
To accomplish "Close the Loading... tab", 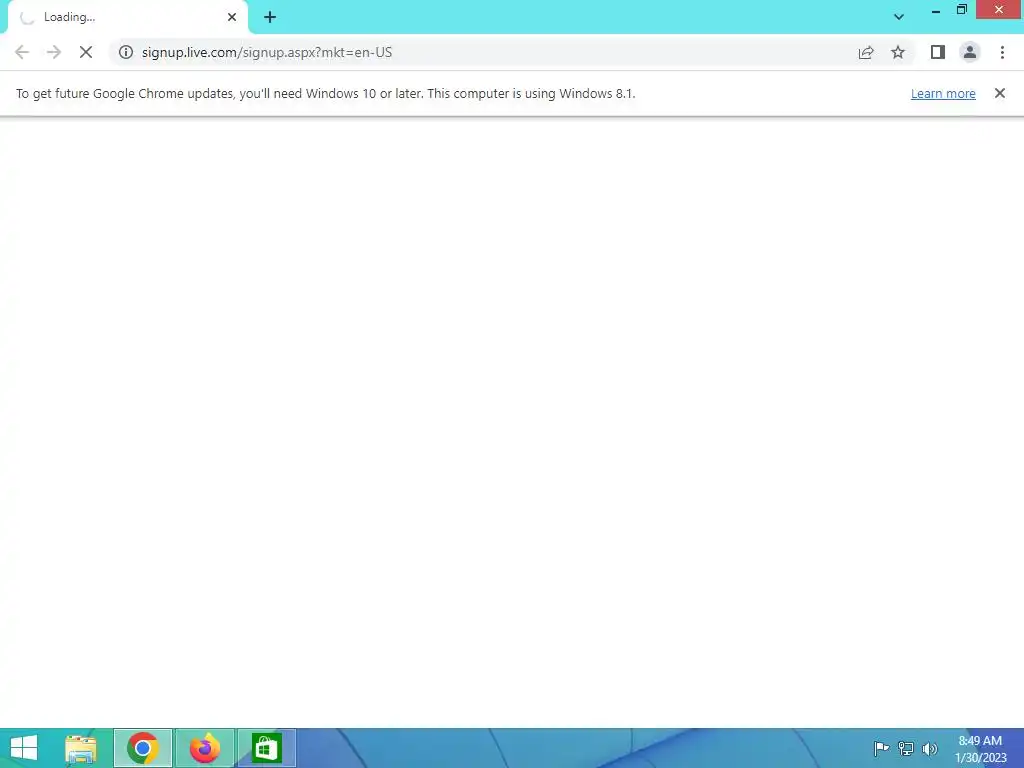I will tap(232, 17).
